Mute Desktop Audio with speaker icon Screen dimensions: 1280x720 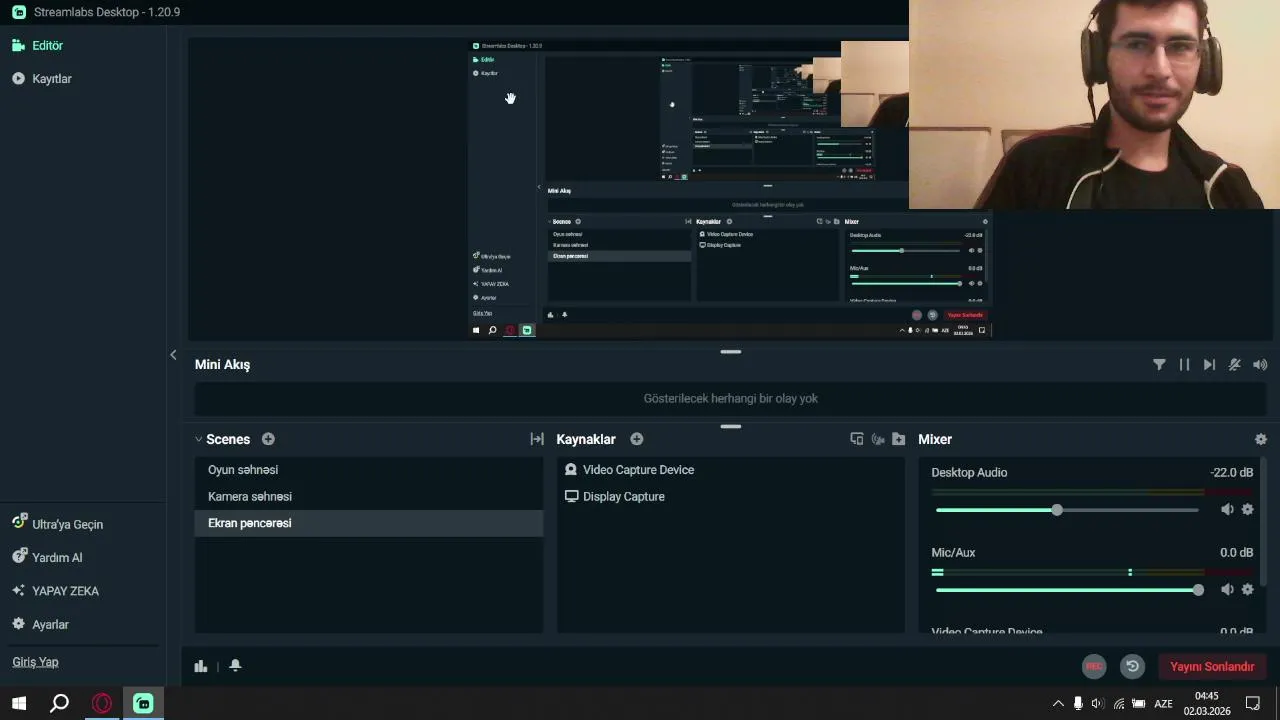[x=1227, y=510]
